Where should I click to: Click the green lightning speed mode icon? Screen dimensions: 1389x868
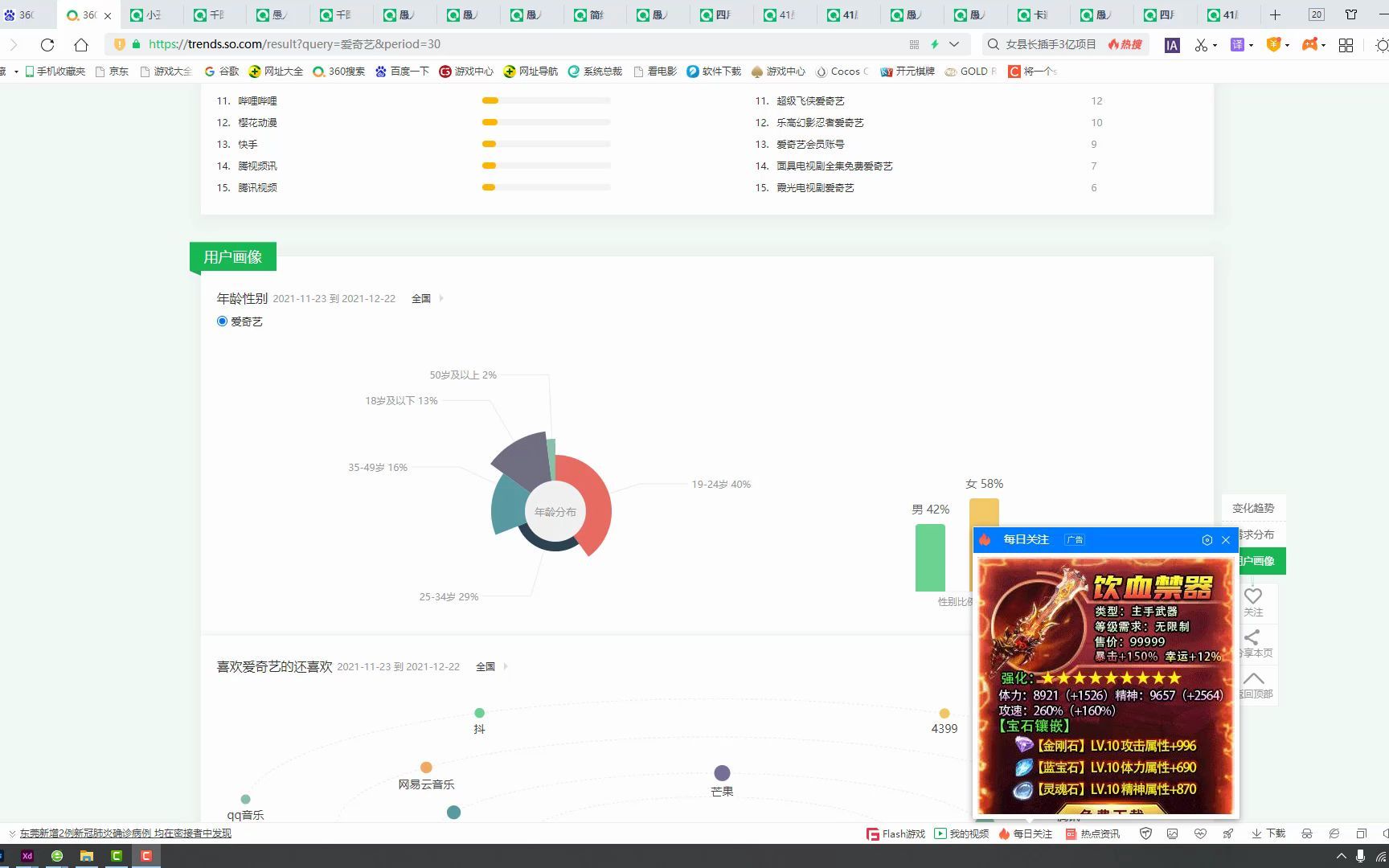(935, 44)
